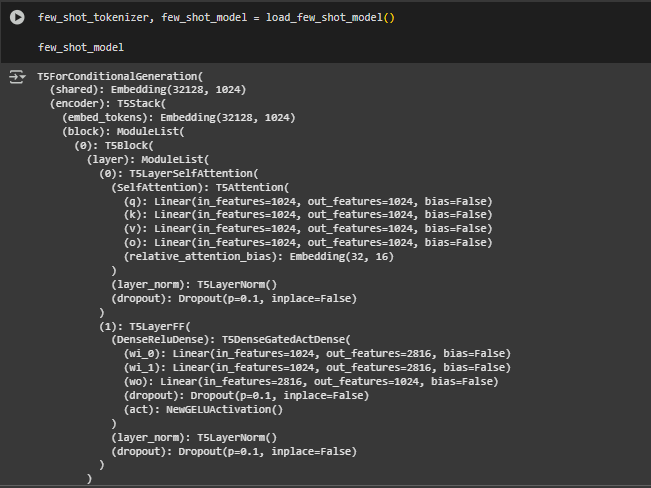651x488 pixels.
Task: Click the 'few_shot_model' second code line
Action: pyautogui.click(x=81, y=47)
